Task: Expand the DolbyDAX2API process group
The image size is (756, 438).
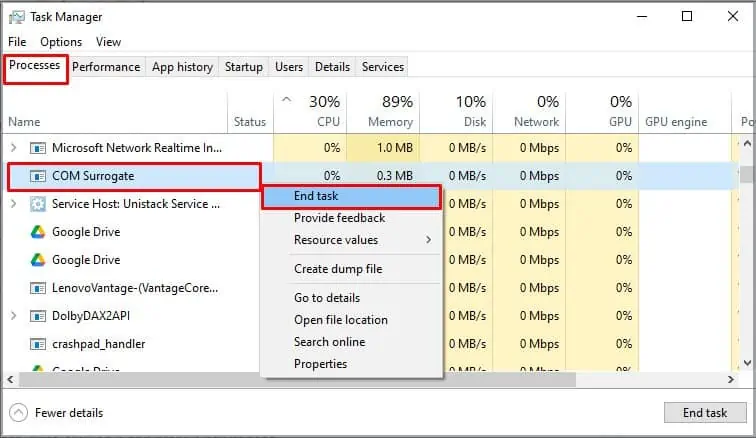Action: coord(14,316)
